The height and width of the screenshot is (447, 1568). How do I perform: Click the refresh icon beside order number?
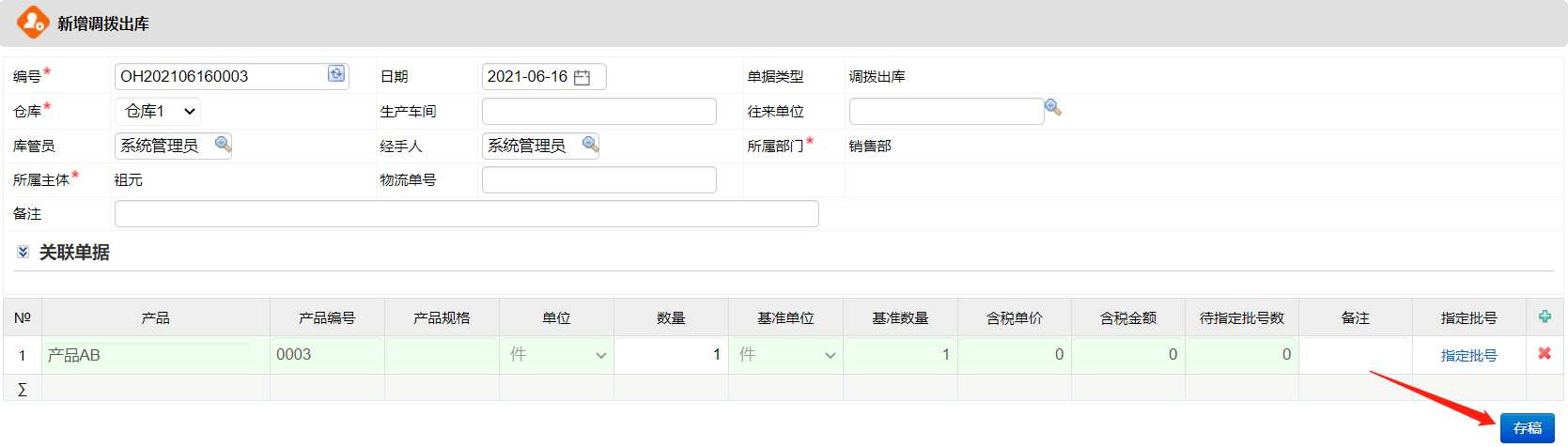[x=336, y=74]
